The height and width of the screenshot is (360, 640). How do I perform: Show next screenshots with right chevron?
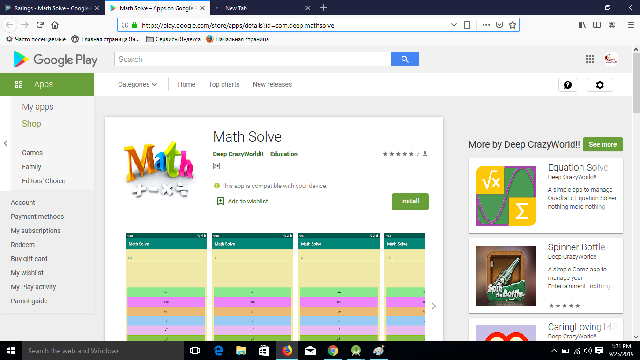(x=433, y=306)
